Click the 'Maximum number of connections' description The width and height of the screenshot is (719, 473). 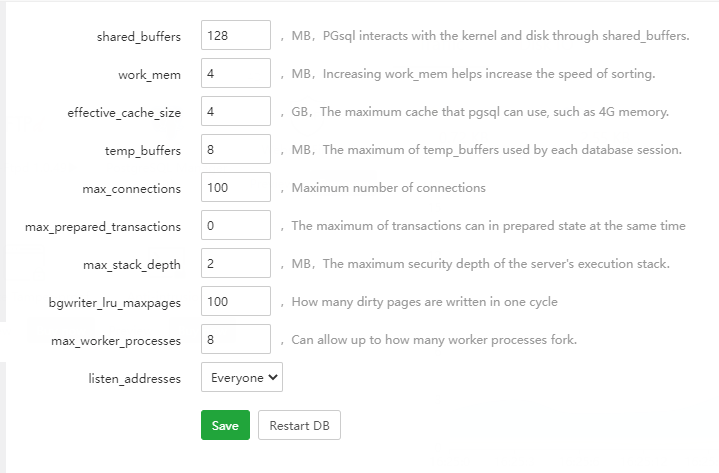388,188
